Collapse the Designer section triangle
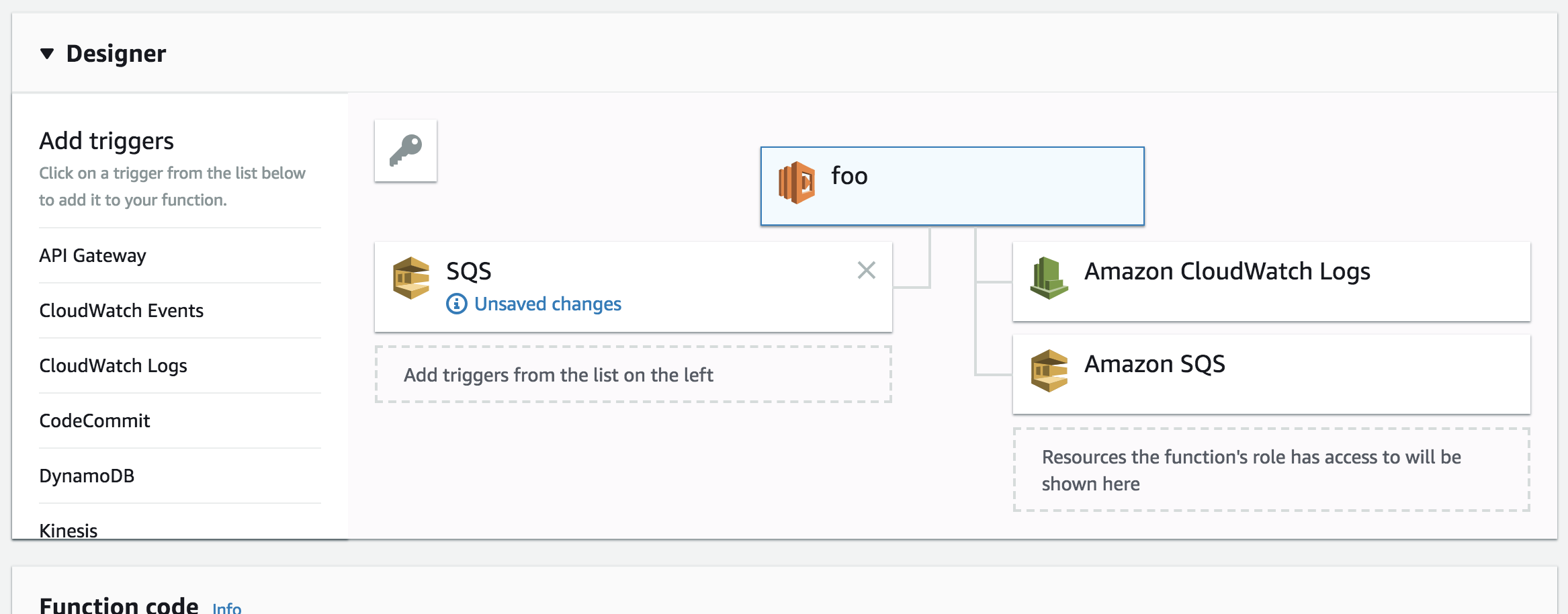Image resolution: width=1568 pixels, height=614 pixels. tap(46, 54)
